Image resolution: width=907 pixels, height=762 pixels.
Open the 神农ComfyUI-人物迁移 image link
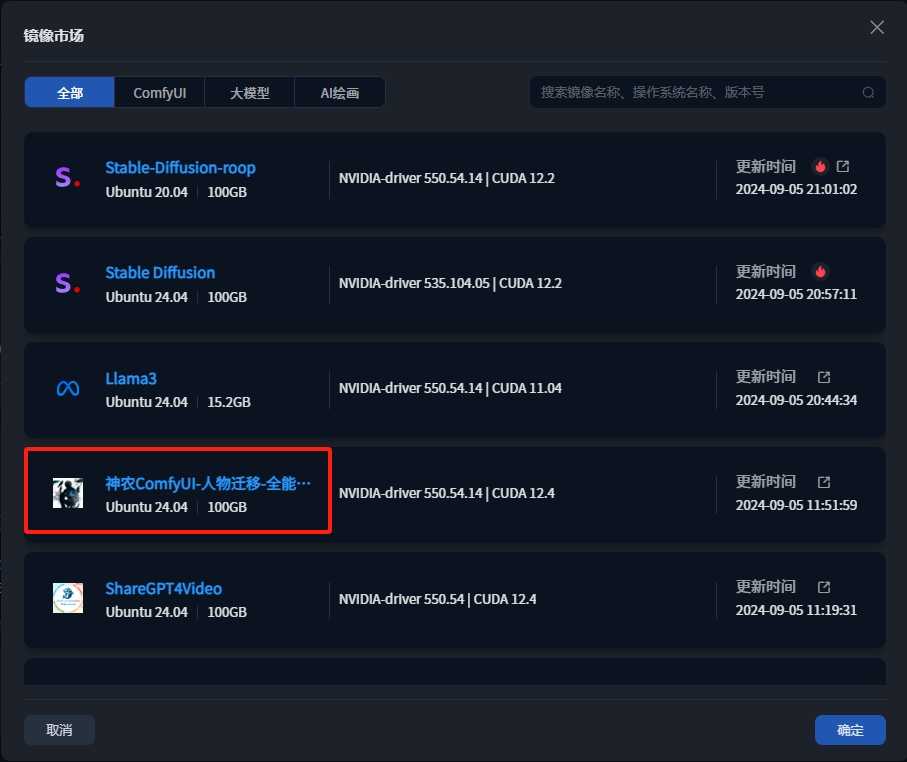coord(208,483)
